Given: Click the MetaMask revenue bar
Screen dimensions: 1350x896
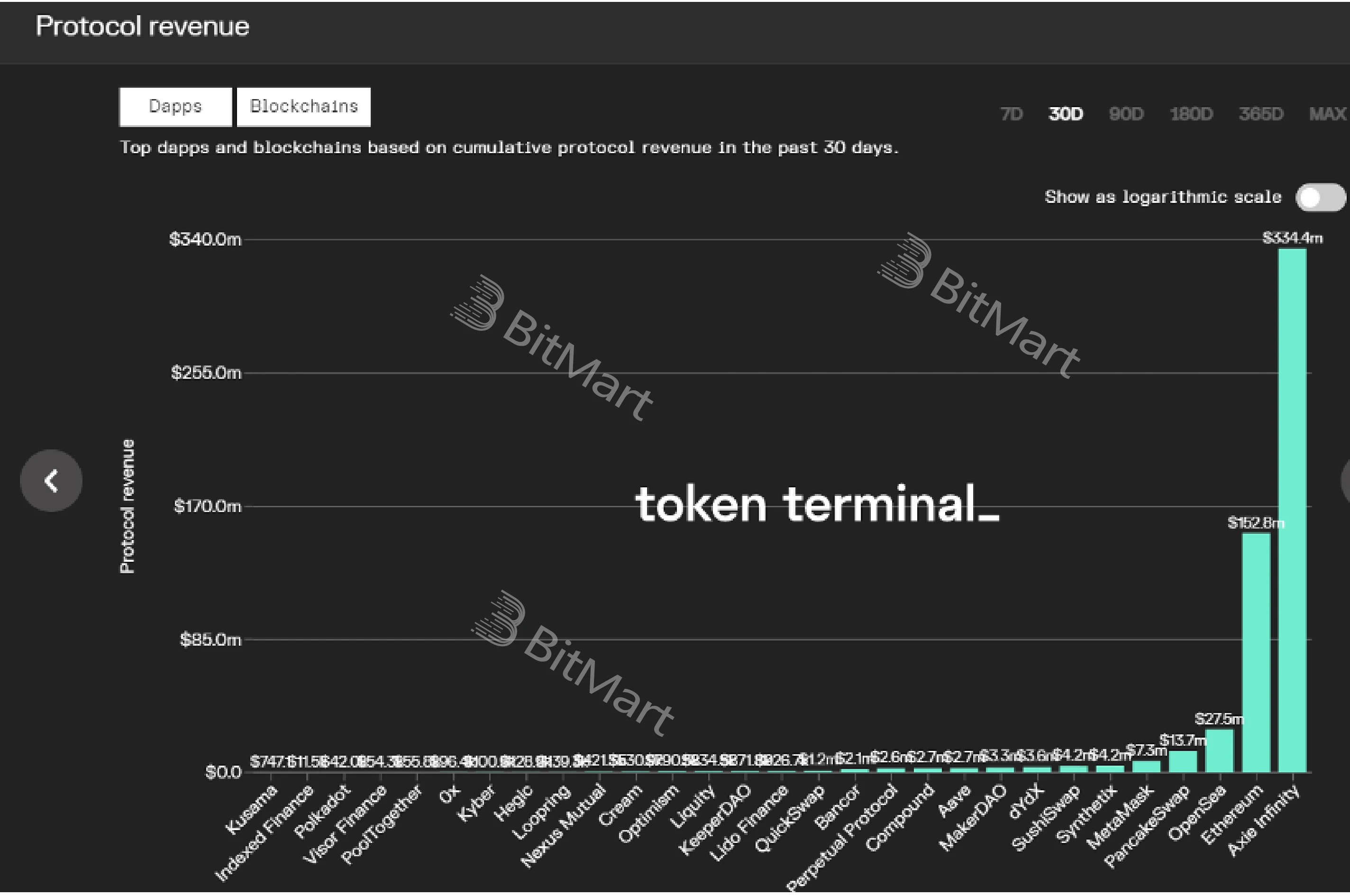Looking at the screenshot, I should [x=1146, y=766].
